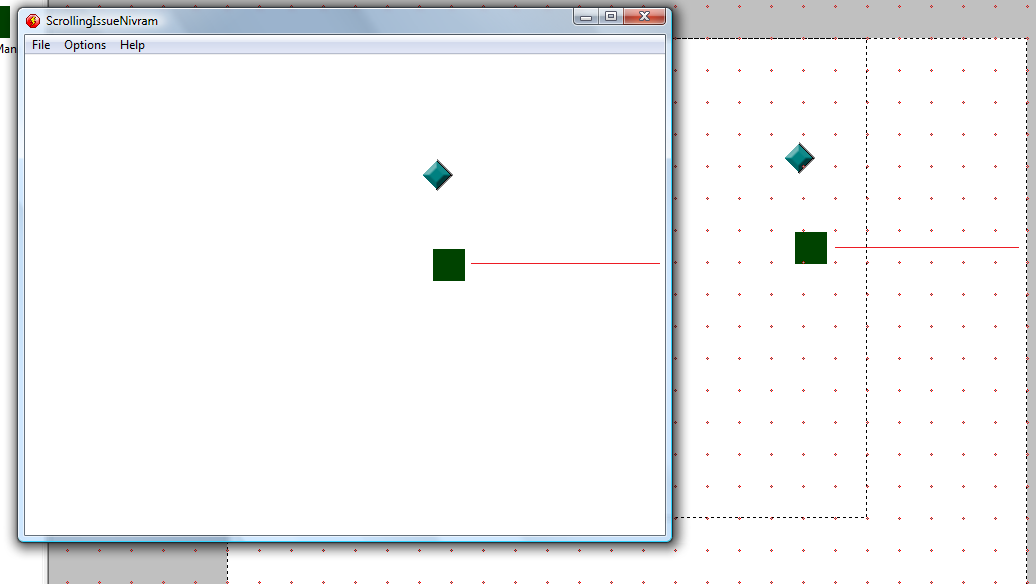Minimize the ScrollingIssueNivram window
Image resolution: width=1036 pixels, height=584 pixels.
pyautogui.click(x=586, y=17)
